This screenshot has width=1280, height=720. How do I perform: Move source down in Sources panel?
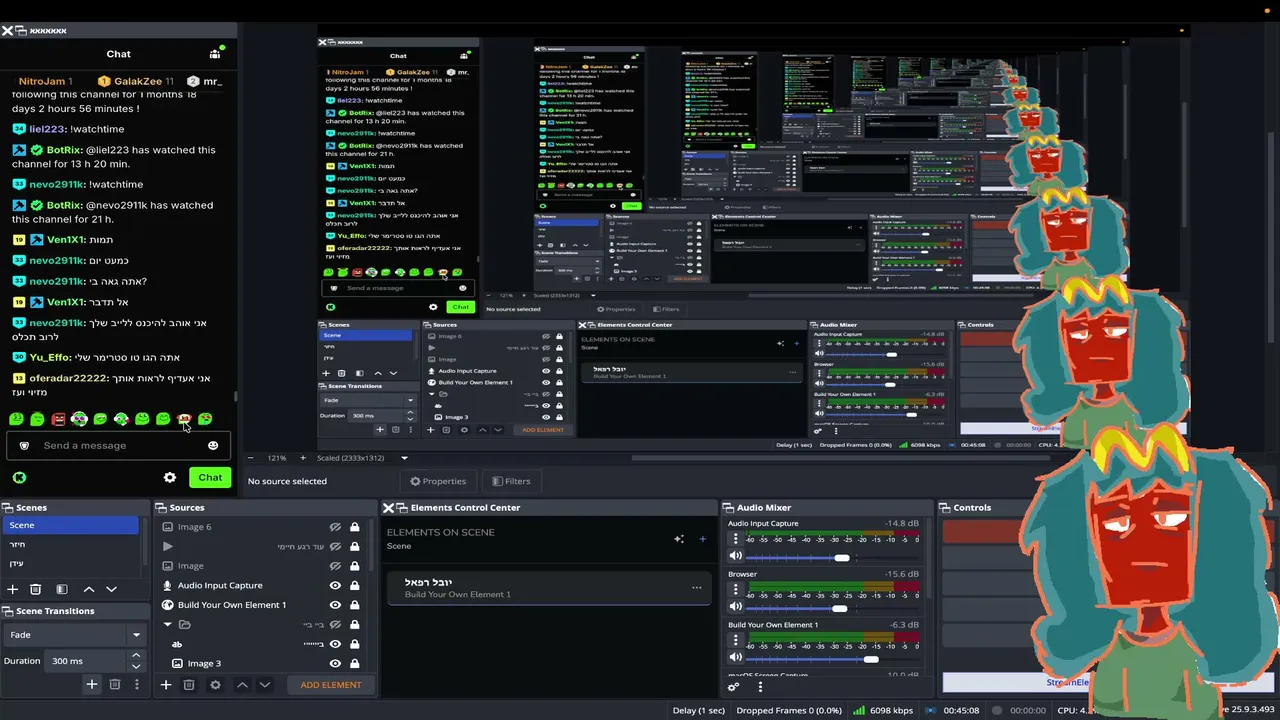click(x=265, y=685)
